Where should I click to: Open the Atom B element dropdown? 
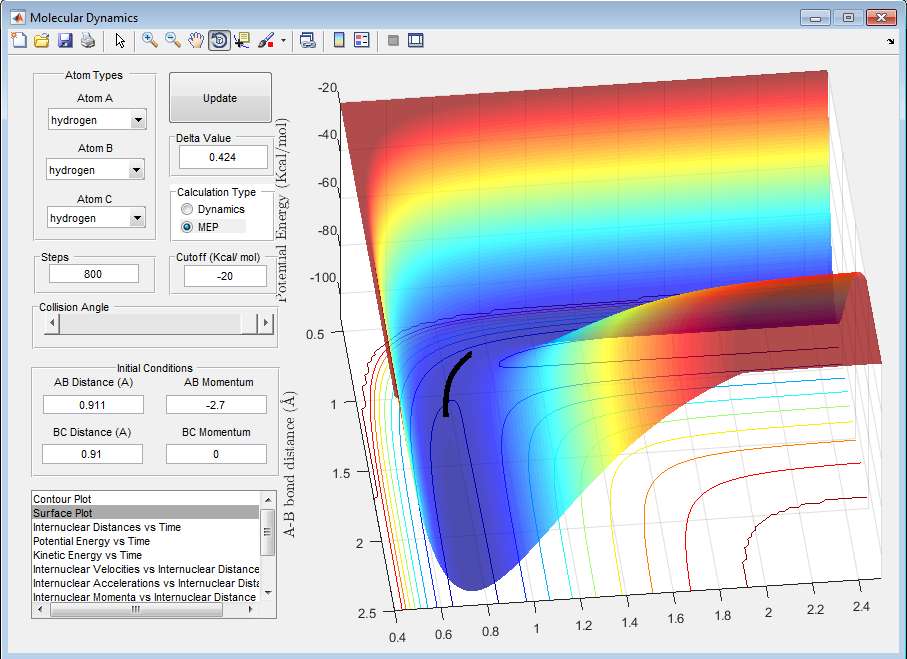tap(137, 171)
